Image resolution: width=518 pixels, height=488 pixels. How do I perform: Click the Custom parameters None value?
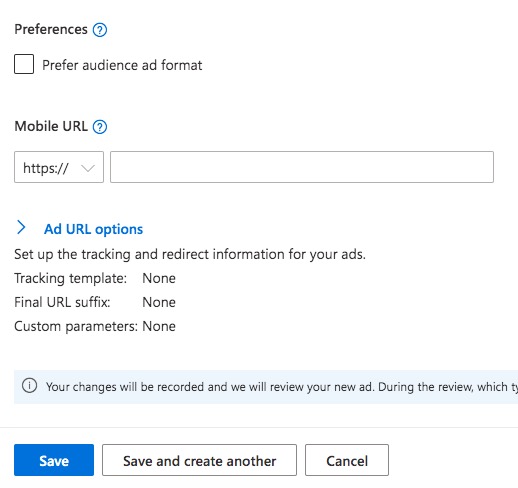(x=159, y=326)
